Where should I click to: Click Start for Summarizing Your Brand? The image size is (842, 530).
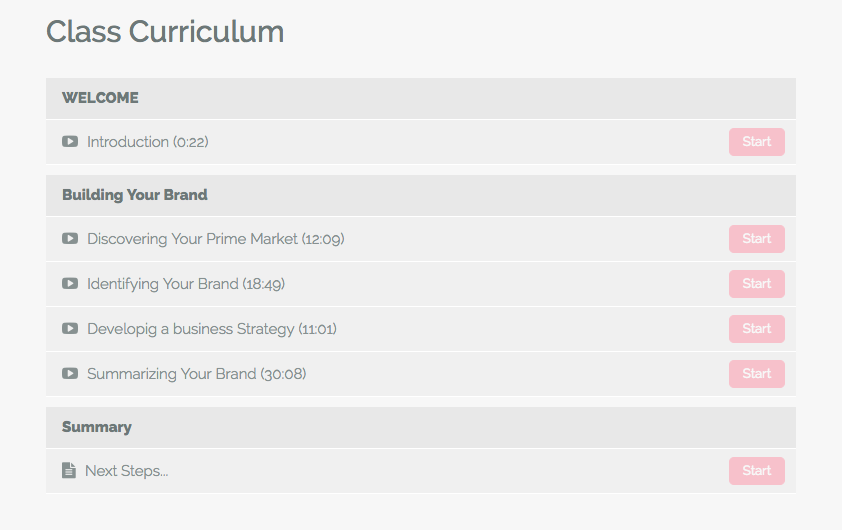pyautogui.click(x=757, y=374)
